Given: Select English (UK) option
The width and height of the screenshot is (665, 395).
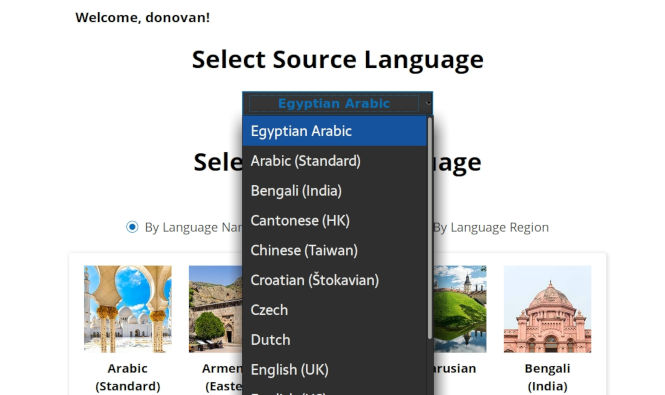Looking at the screenshot, I should point(335,370).
